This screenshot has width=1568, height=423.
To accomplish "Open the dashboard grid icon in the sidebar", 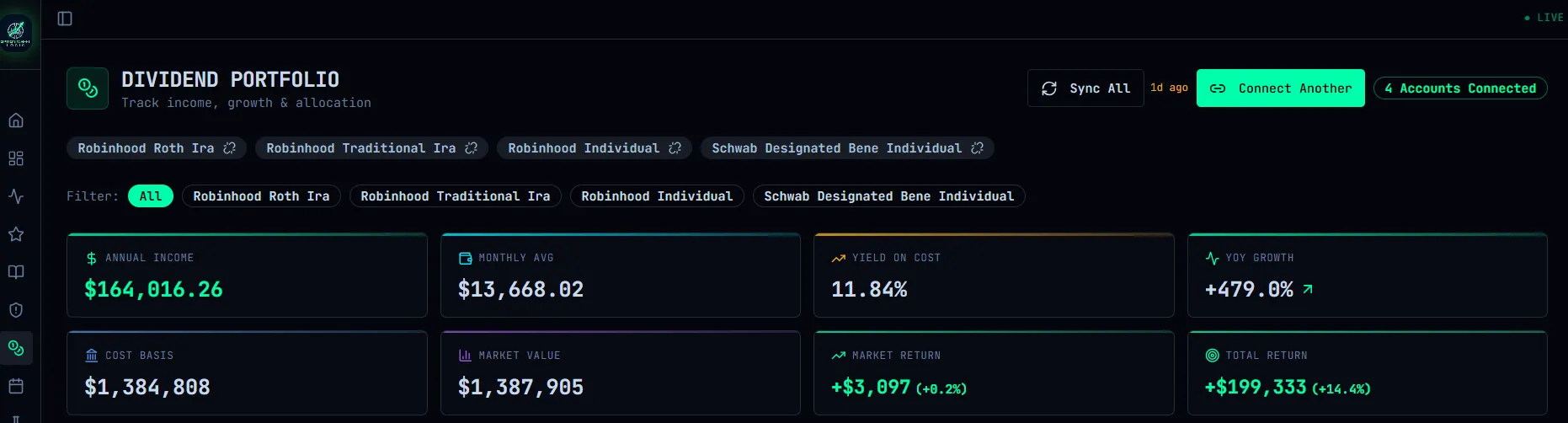I will pyautogui.click(x=16, y=158).
